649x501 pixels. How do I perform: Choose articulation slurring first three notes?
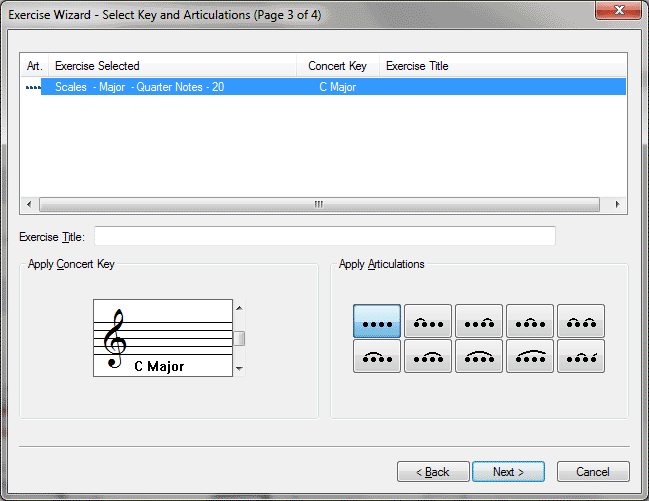click(377, 356)
